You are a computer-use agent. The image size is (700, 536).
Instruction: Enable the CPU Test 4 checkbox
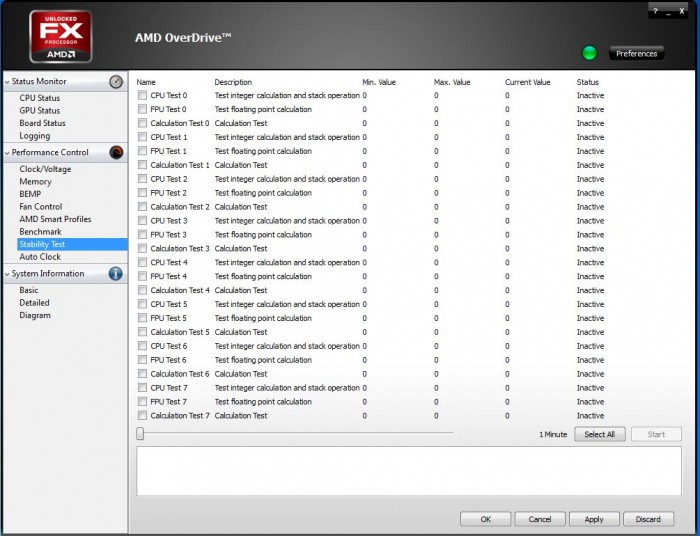(142, 262)
